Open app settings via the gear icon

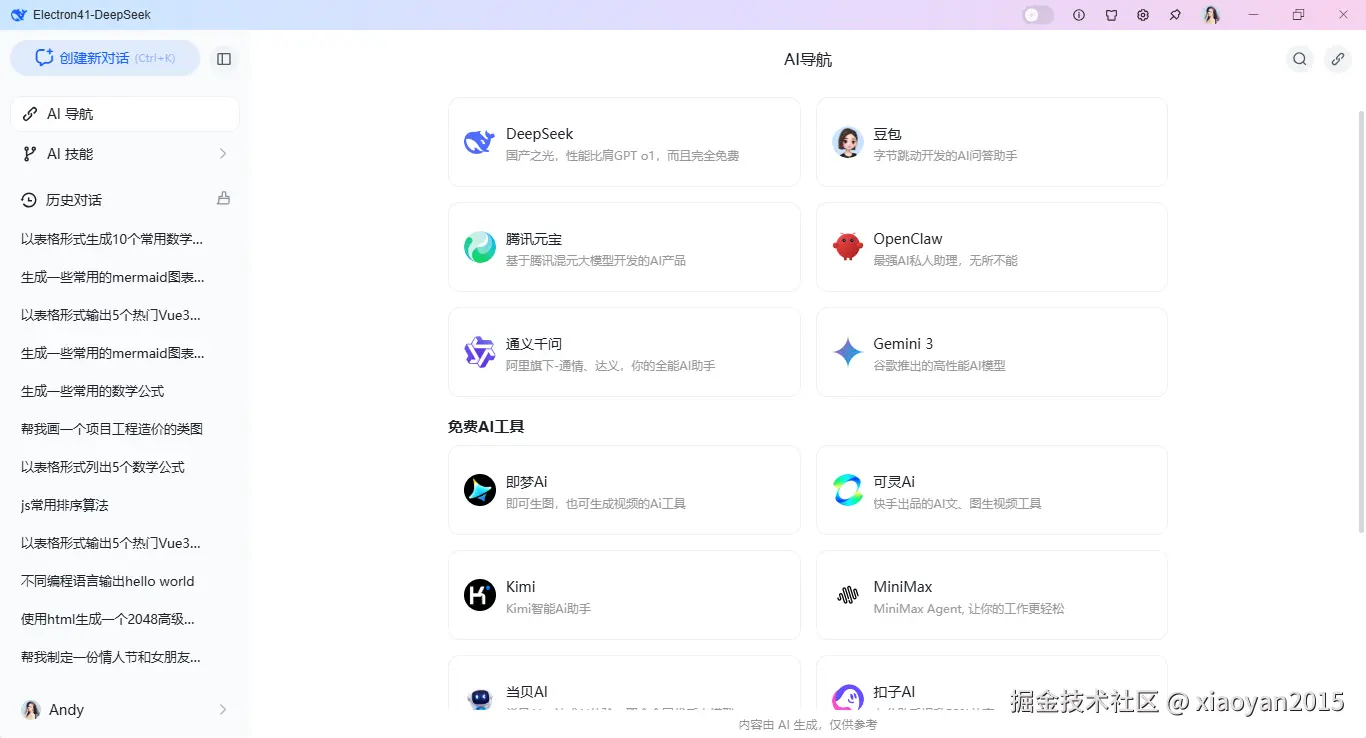[1143, 14]
